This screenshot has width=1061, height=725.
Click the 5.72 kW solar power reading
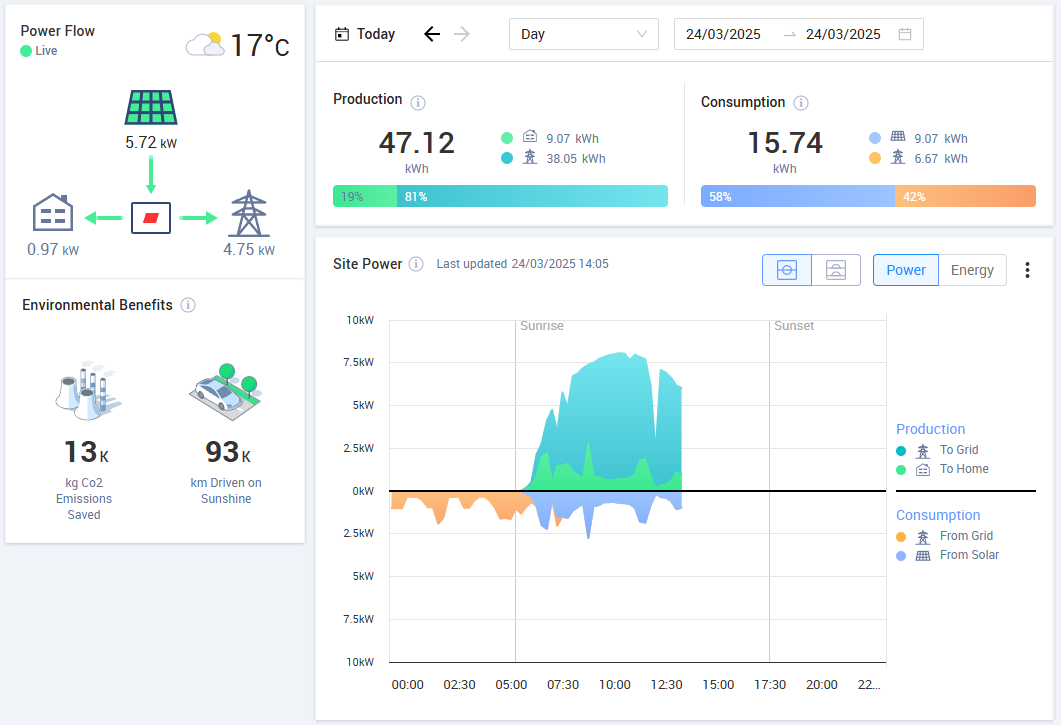(x=151, y=142)
